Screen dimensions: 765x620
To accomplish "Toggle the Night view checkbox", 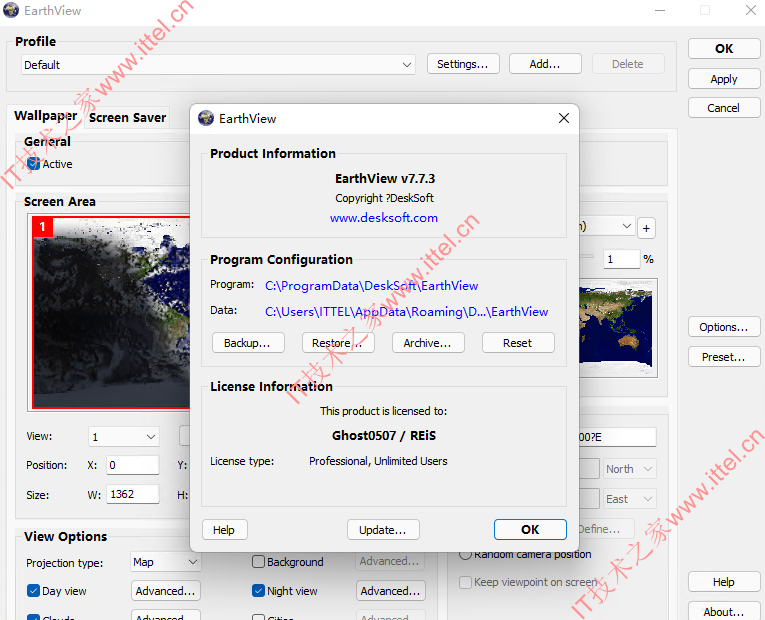I will [258, 591].
